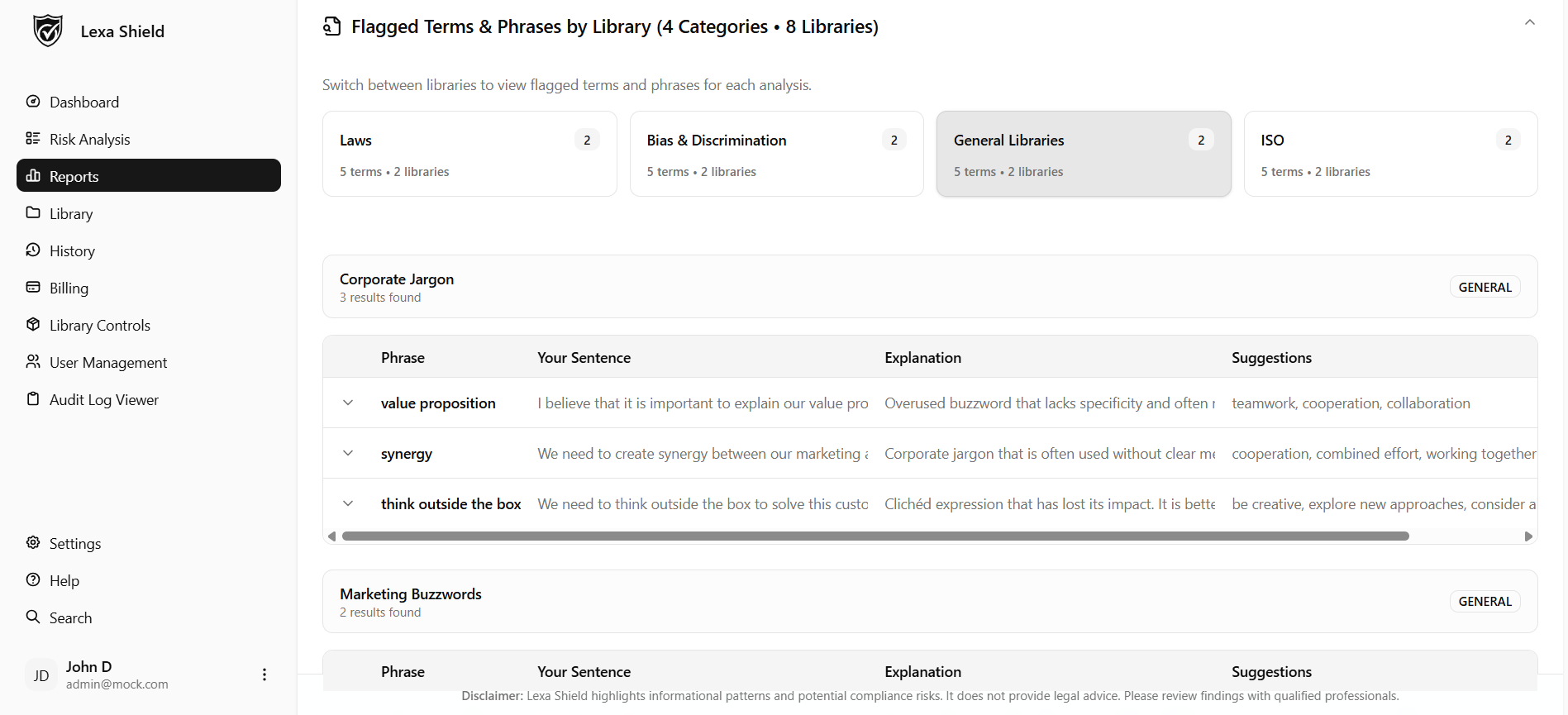Screen dimensions: 1568x715
Task: Click the 'value proposition' phrase cell
Action: [x=438, y=403]
